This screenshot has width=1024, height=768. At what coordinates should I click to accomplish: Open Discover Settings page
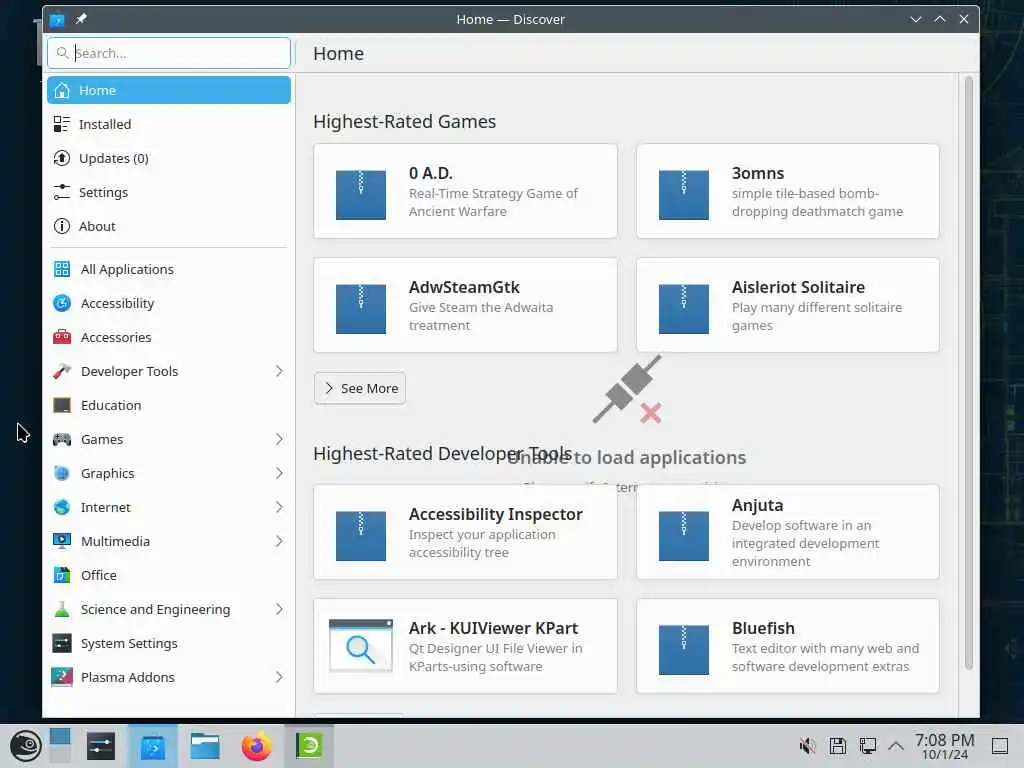pyautogui.click(x=168, y=192)
